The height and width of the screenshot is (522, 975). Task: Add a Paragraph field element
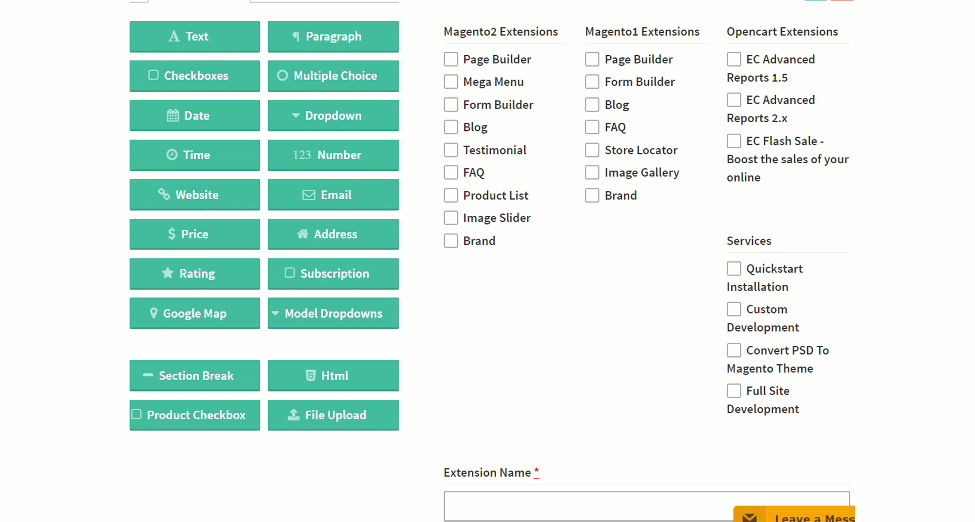(333, 37)
